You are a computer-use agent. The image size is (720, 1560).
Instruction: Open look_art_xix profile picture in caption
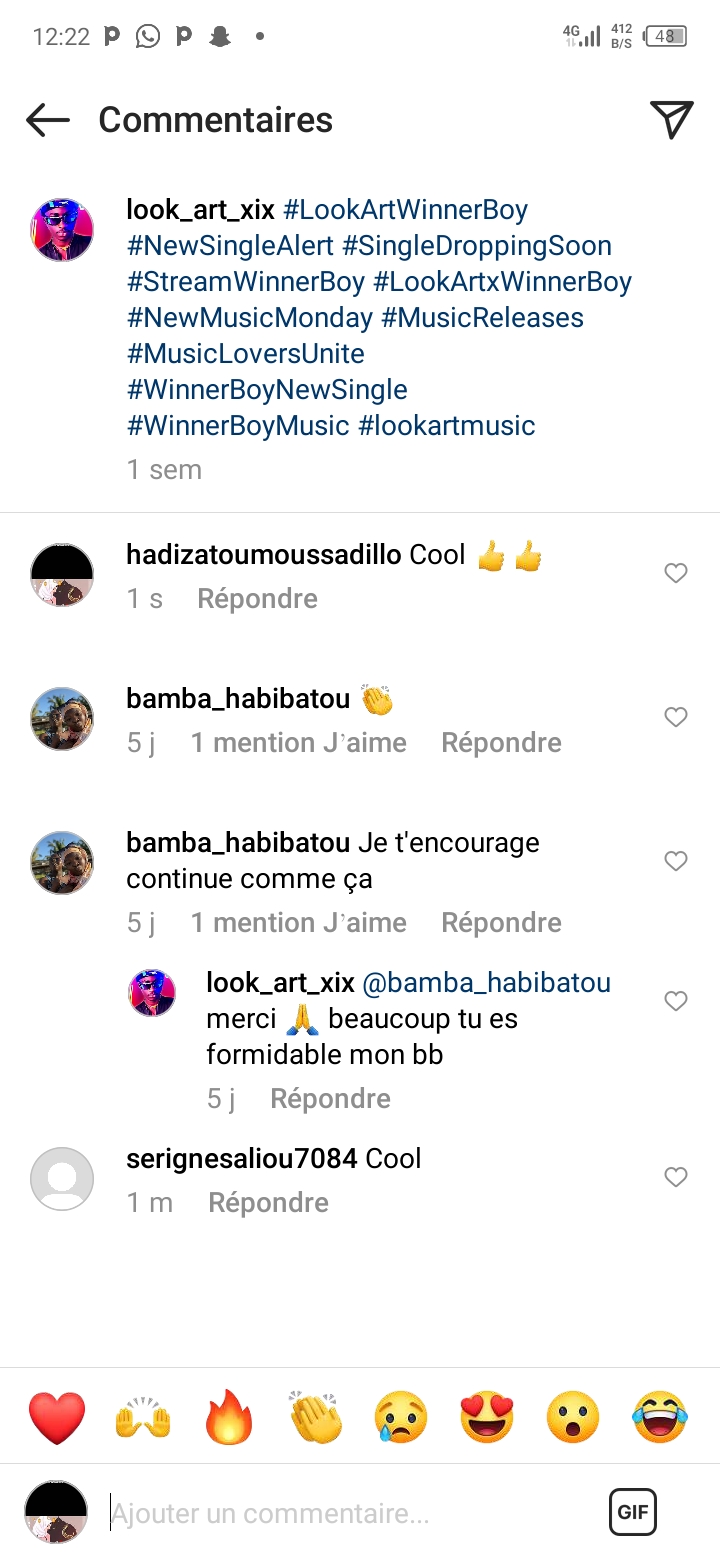(x=62, y=230)
